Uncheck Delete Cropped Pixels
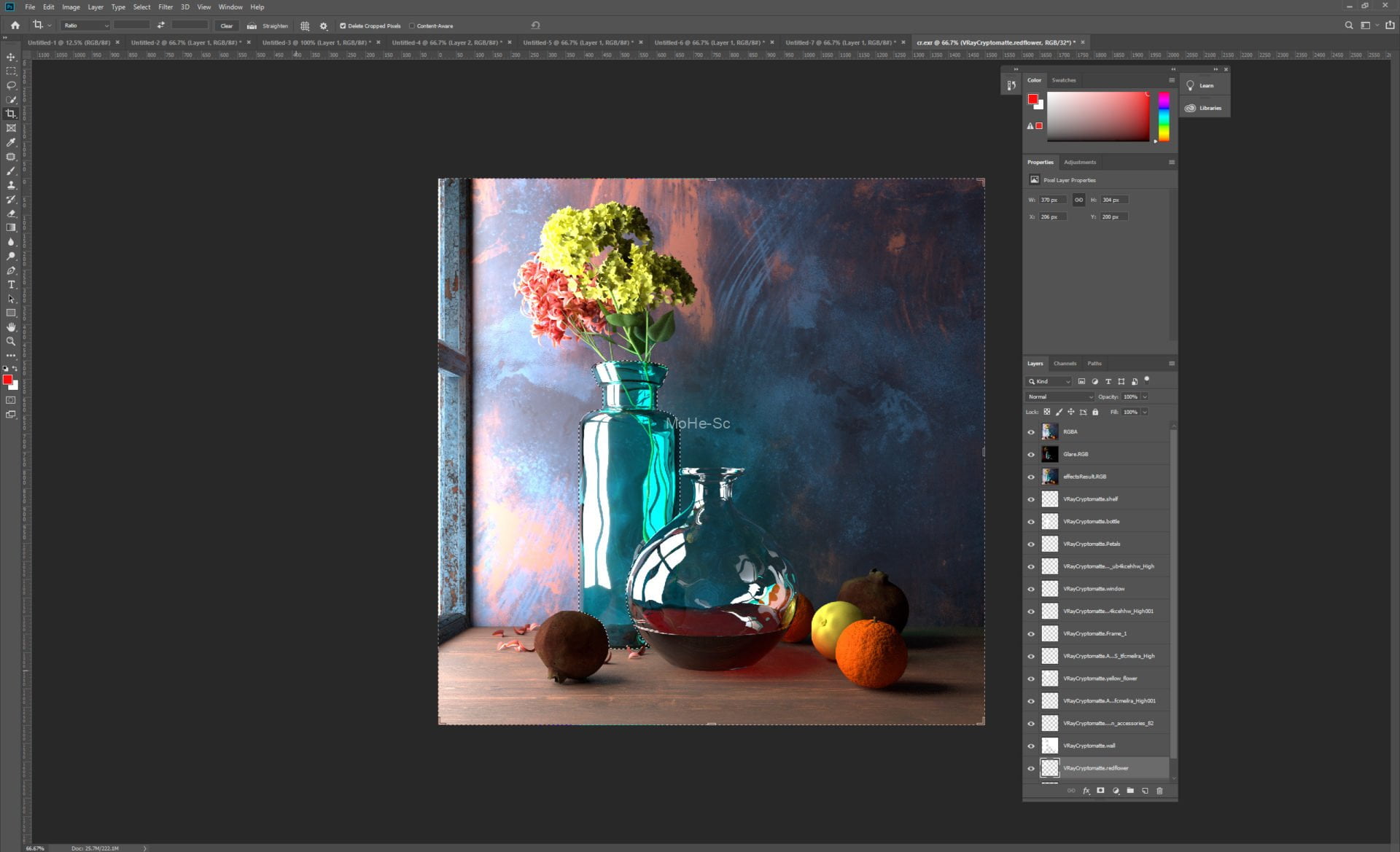This screenshot has height=852, width=1400. tap(343, 26)
